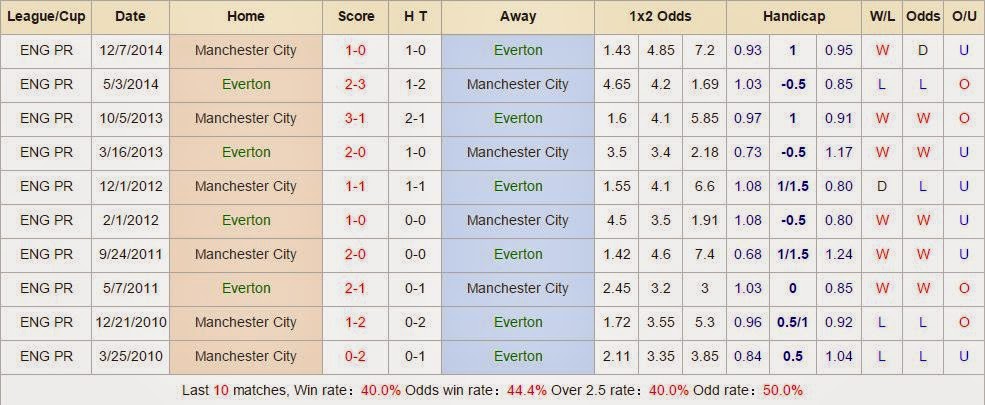Click the Date column header
The image size is (985, 405).
[130, 16]
